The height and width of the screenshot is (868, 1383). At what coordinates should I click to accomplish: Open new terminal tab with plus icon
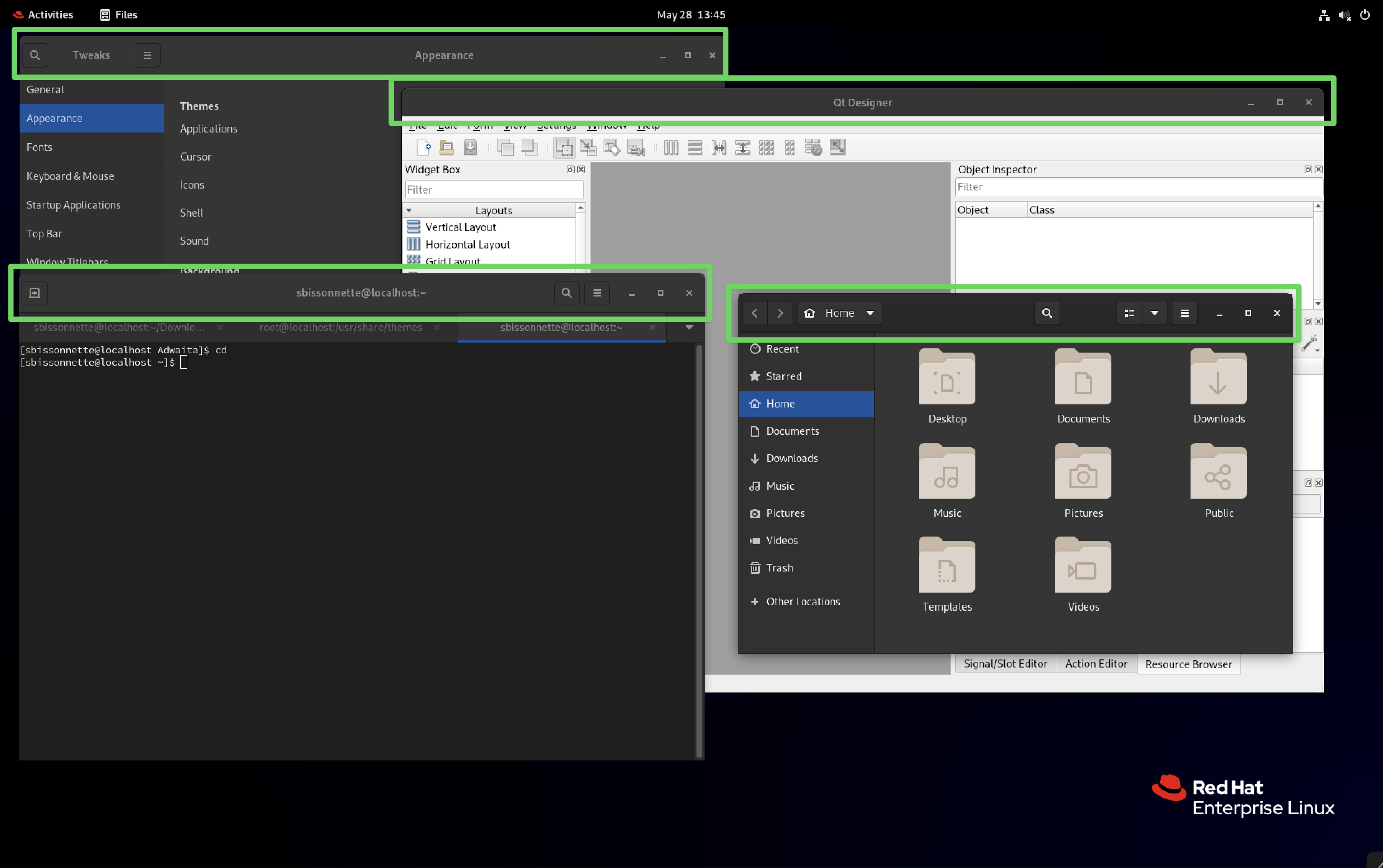point(35,293)
